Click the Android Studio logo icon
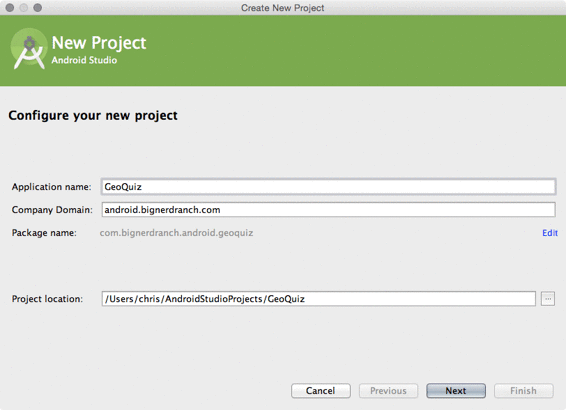 (x=29, y=49)
